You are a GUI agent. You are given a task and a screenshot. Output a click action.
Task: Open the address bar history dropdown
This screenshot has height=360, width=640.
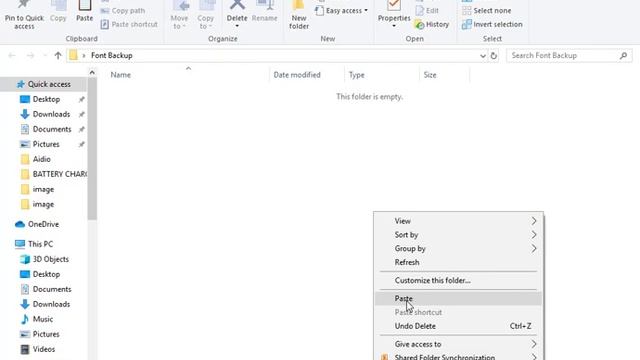[x=482, y=56]
